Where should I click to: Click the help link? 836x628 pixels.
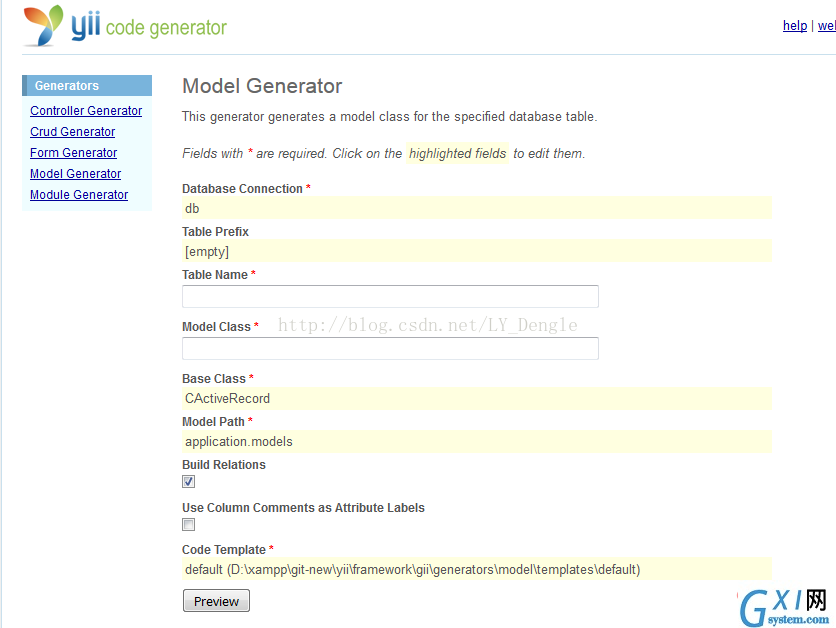point(794,26)
